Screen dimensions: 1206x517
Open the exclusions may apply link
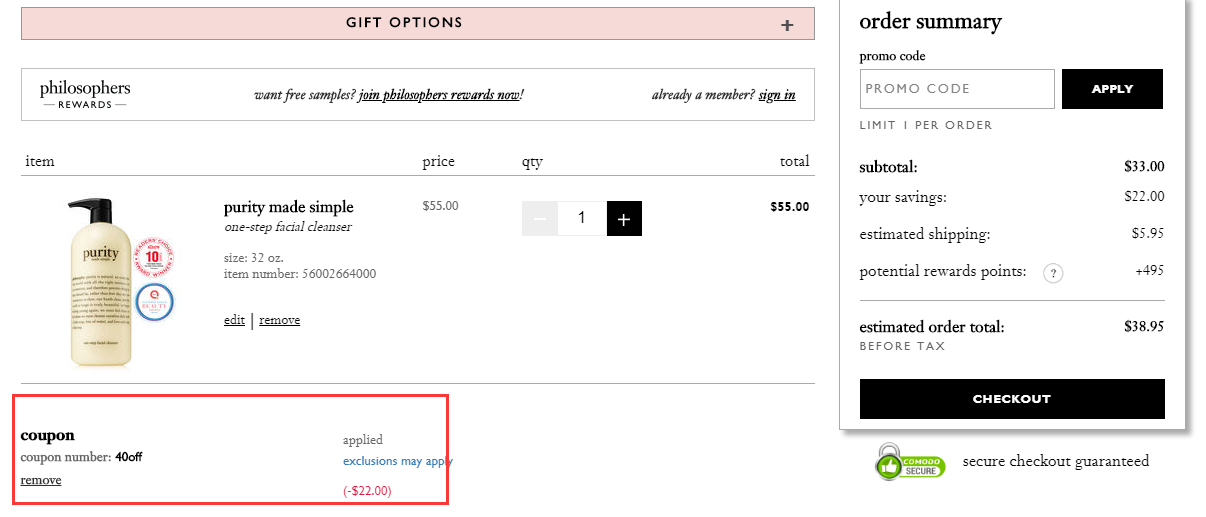tap(397, 461)
